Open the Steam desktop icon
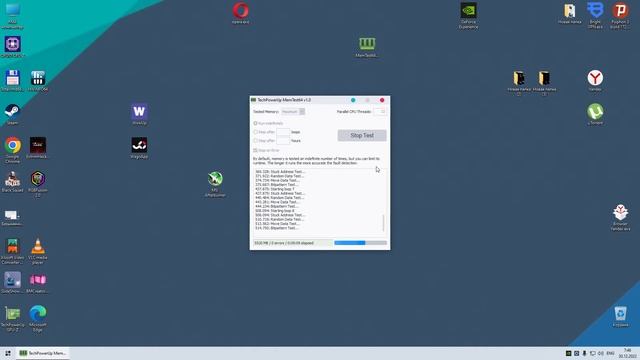The height and width of the screenshot is (360, 640). 12,114
